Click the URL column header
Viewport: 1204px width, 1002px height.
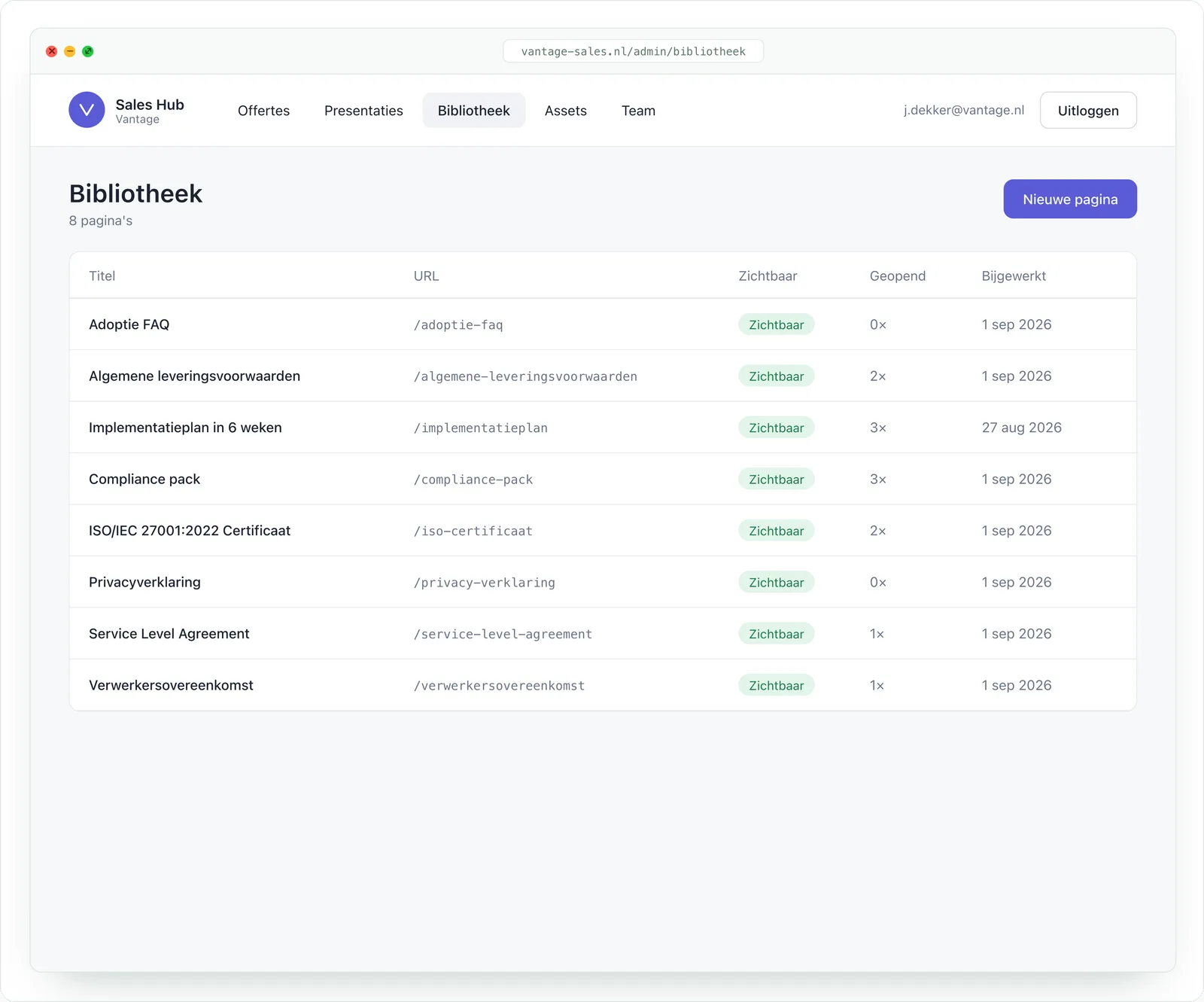(426, 276)
